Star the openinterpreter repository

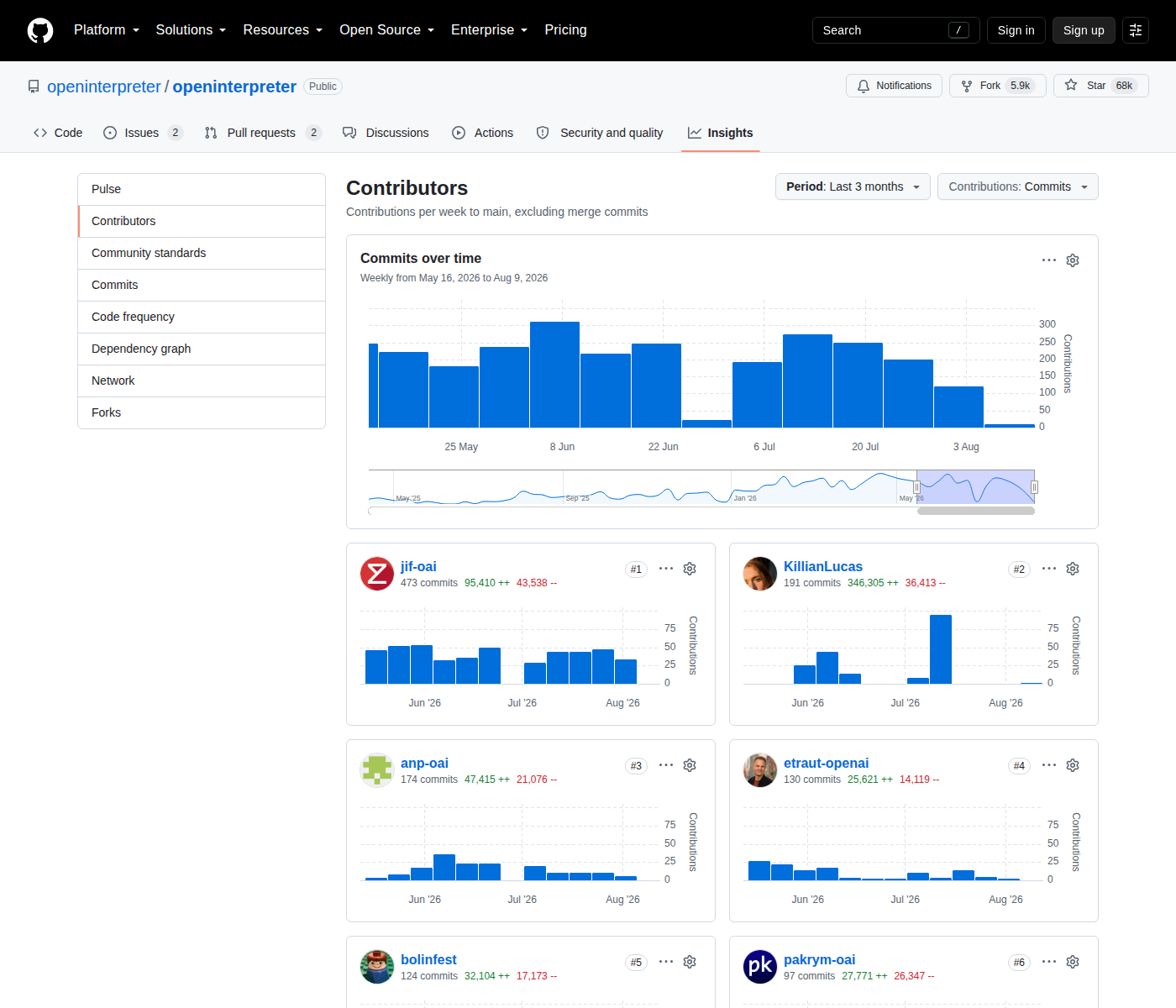click(x=1101, y=86)
